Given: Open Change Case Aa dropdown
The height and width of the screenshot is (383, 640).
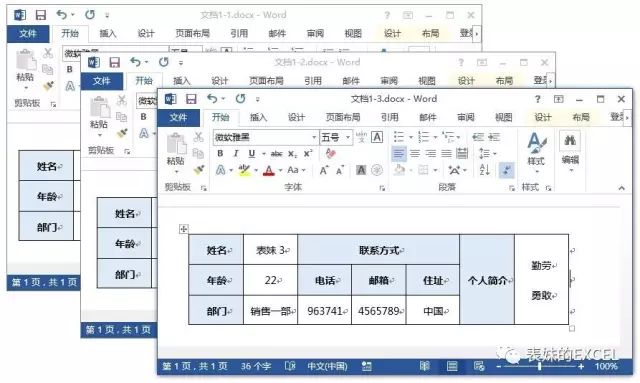Looking at the screenshot, I should [296, 170].
